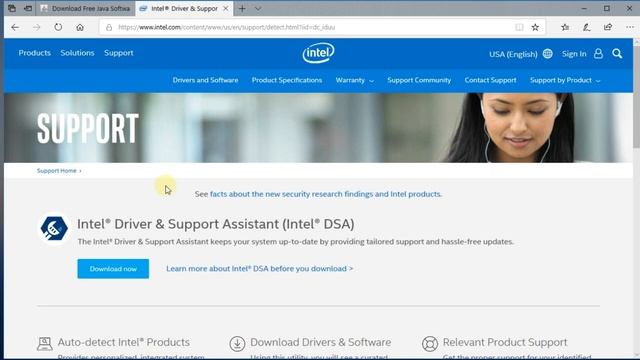Click the Relevant Product Support lifebuoy icon
Image resolution: width=640 pixels, height=360 pixels.
click(430, 344)
